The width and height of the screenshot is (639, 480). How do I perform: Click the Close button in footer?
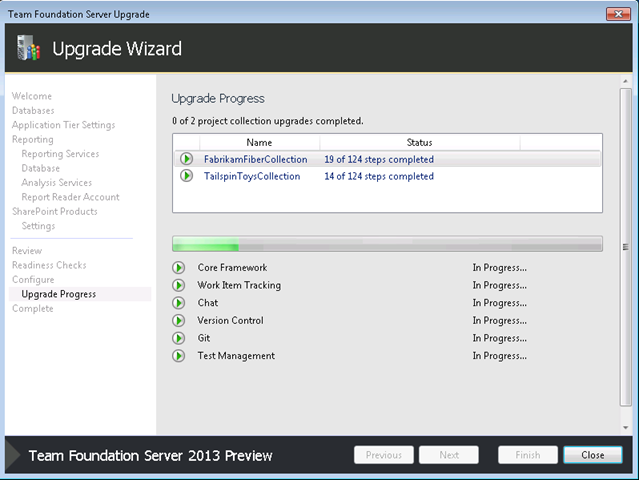593,455
